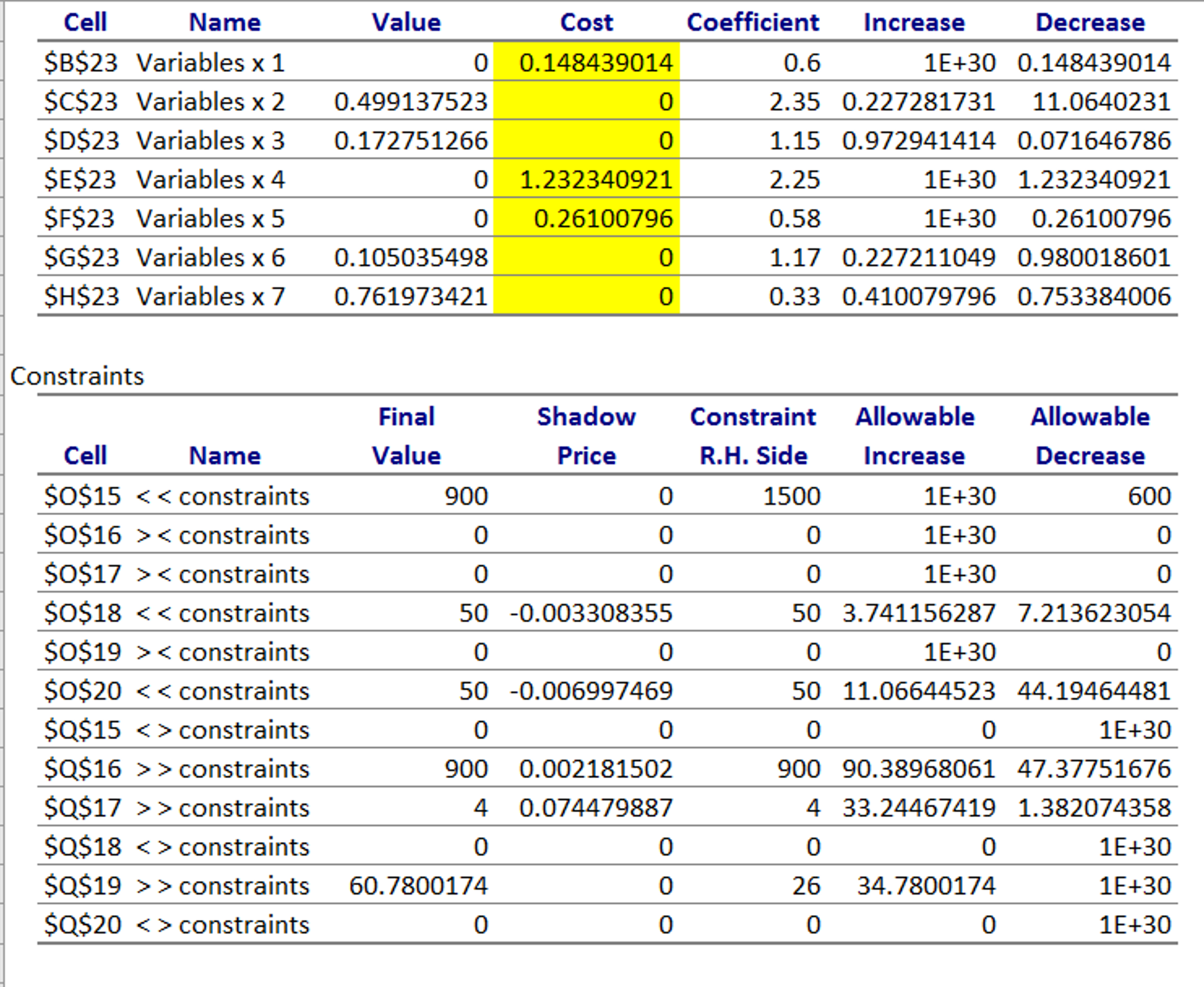Select shadow price -0.006997469
The image size is (1204, 987).
(591, 691)
